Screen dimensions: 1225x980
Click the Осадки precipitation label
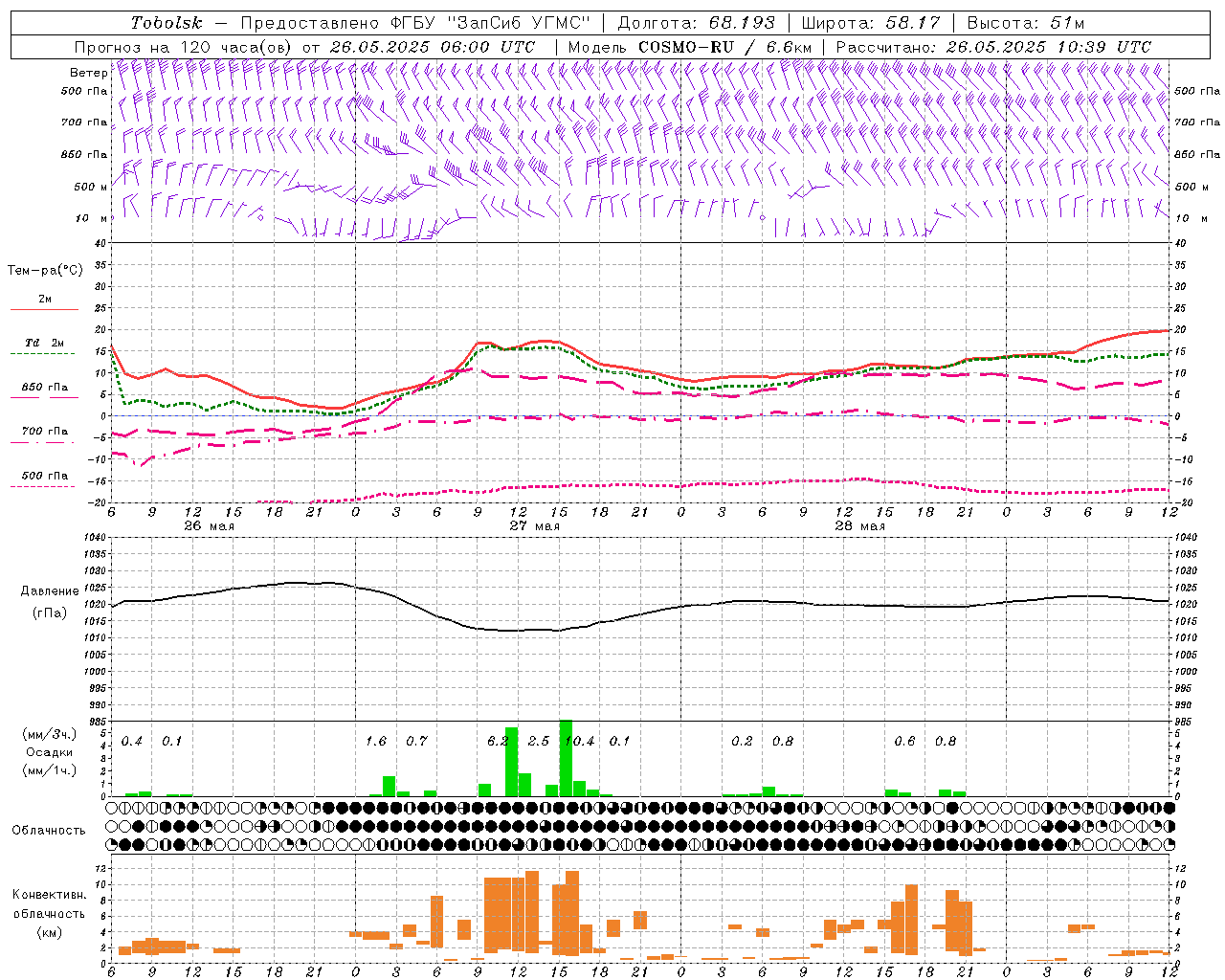[x=50, y=752]
